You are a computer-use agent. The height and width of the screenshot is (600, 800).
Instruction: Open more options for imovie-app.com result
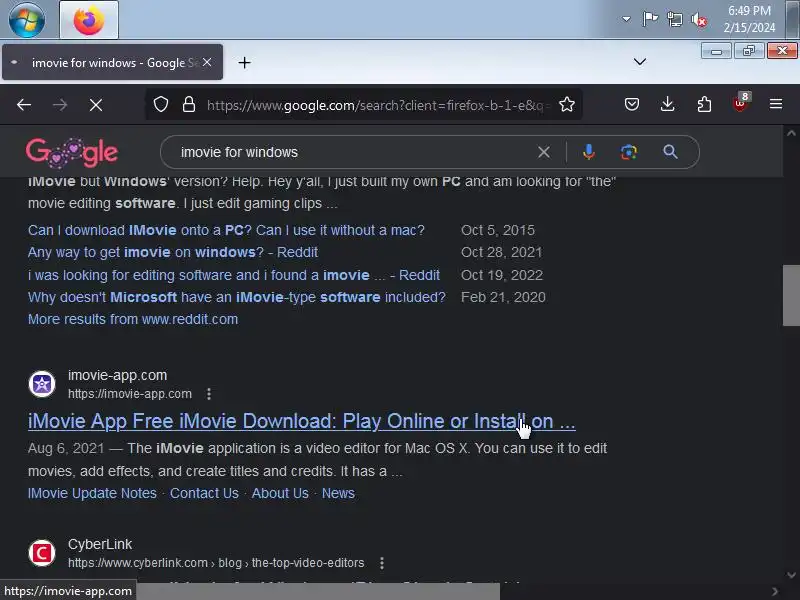coord(209,394)
